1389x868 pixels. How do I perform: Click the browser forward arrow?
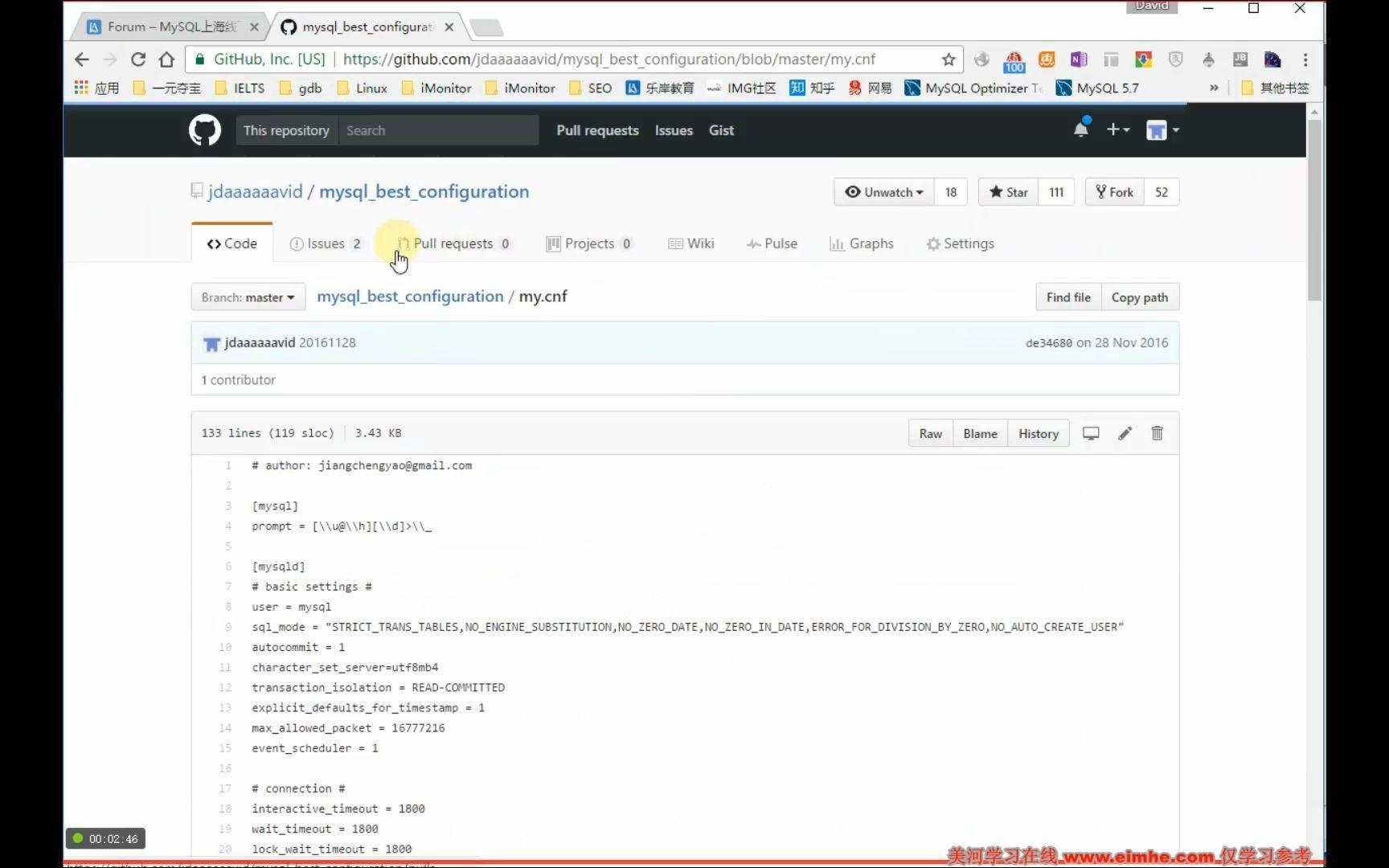(x=110, y=59)
